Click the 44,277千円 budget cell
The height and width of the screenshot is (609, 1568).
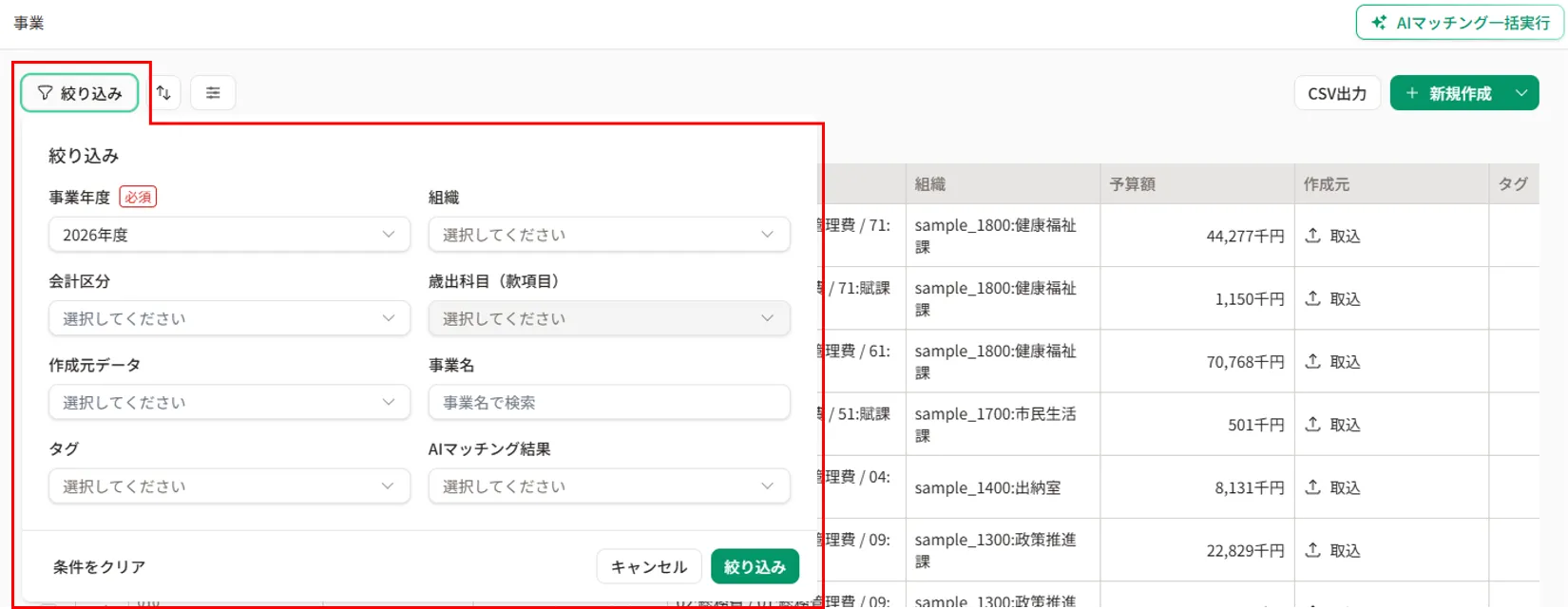[x=1197, y=236]
